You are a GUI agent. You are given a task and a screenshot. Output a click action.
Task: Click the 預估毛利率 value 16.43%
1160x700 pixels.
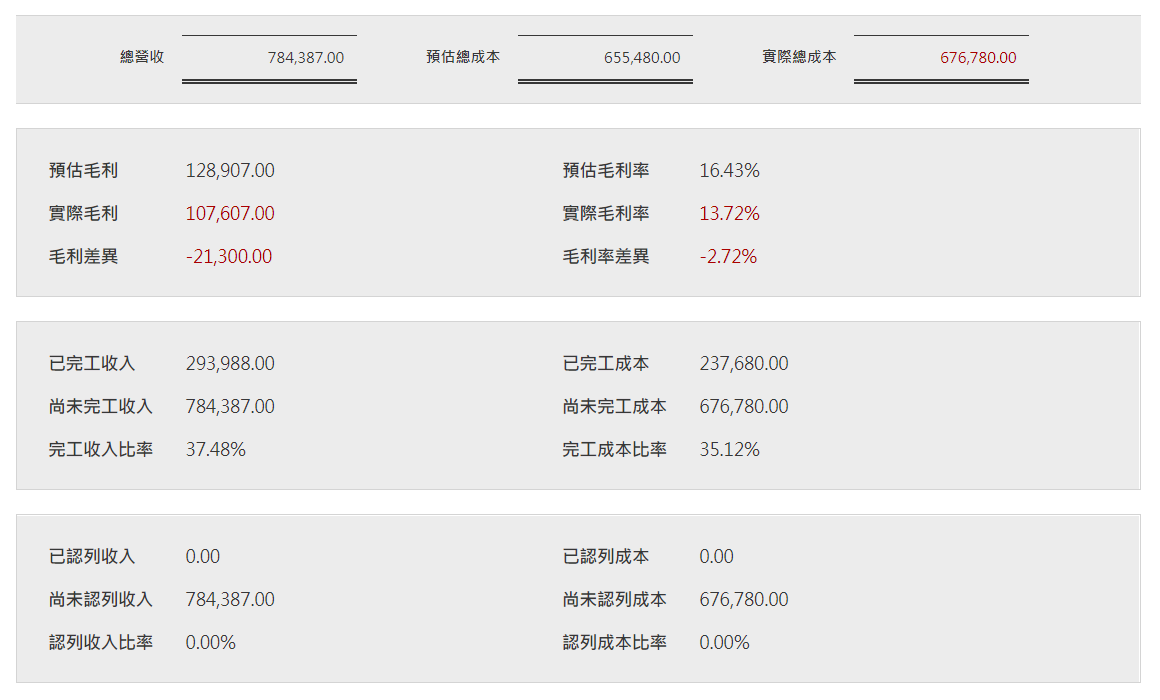point(729,171)
